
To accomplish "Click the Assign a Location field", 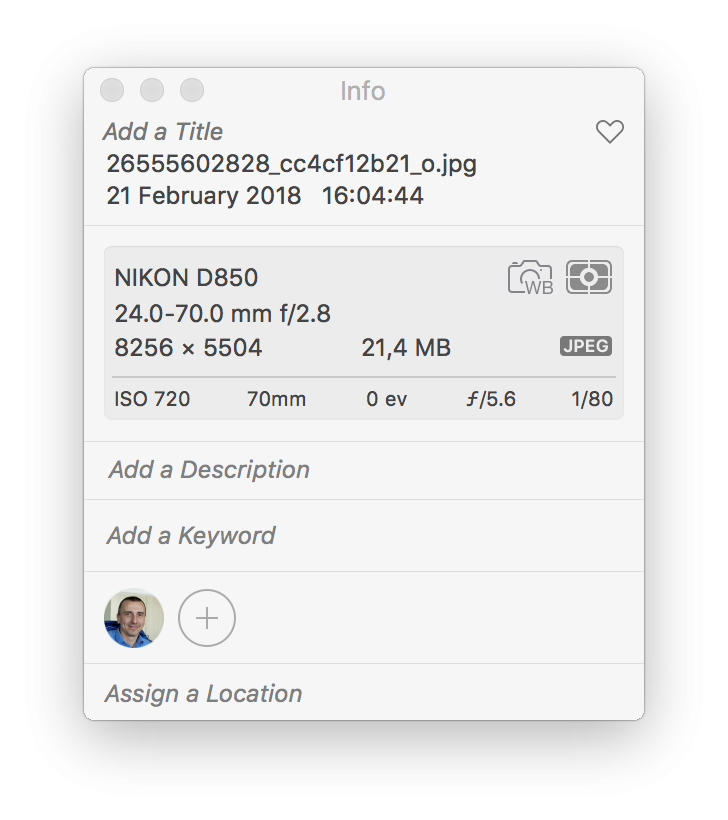I will 204,693.
